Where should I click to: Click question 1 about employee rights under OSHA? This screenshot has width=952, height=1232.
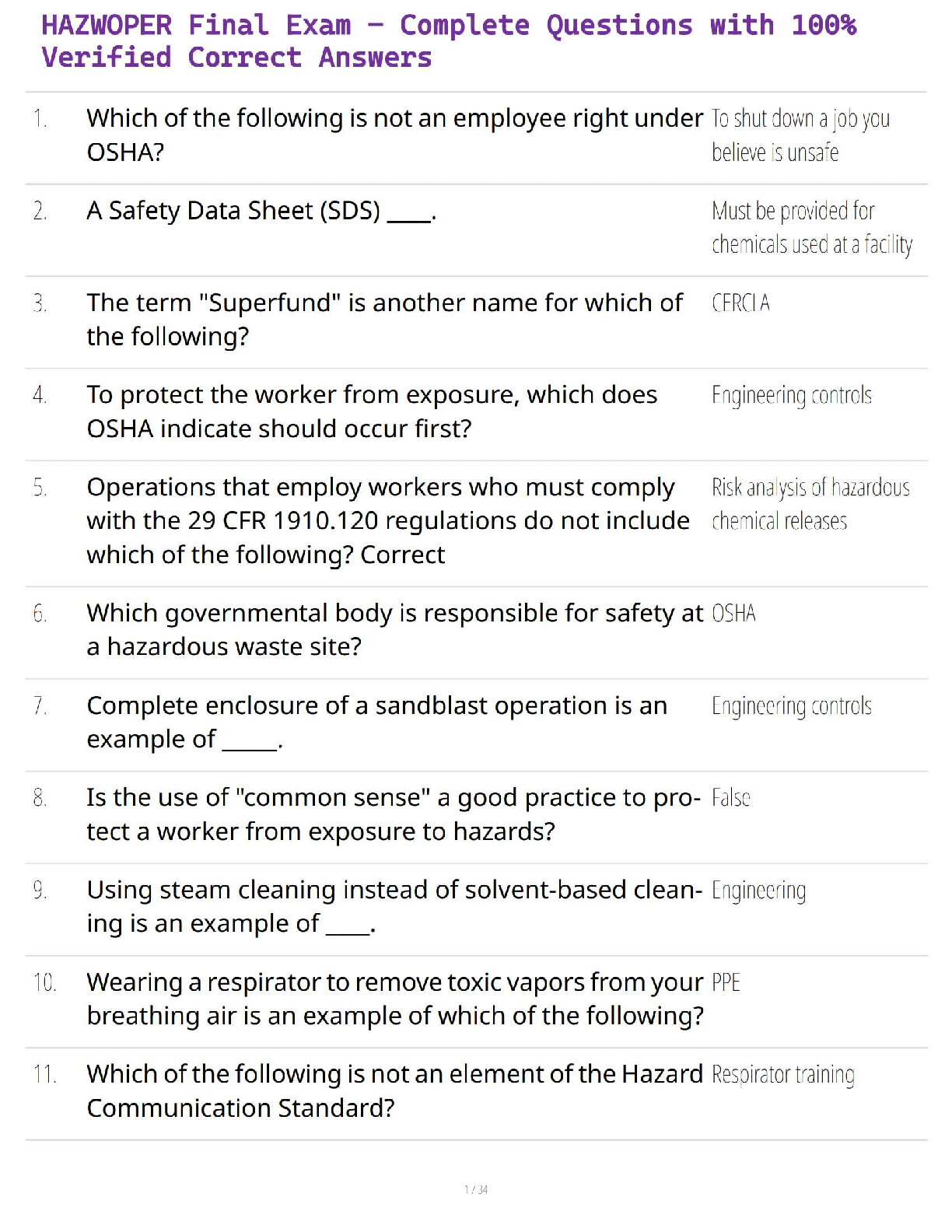(394, 135)
